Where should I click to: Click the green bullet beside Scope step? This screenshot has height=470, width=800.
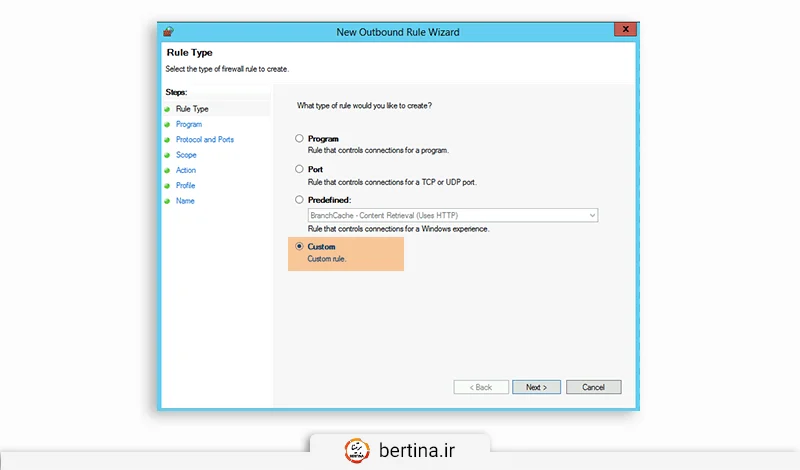167,155
